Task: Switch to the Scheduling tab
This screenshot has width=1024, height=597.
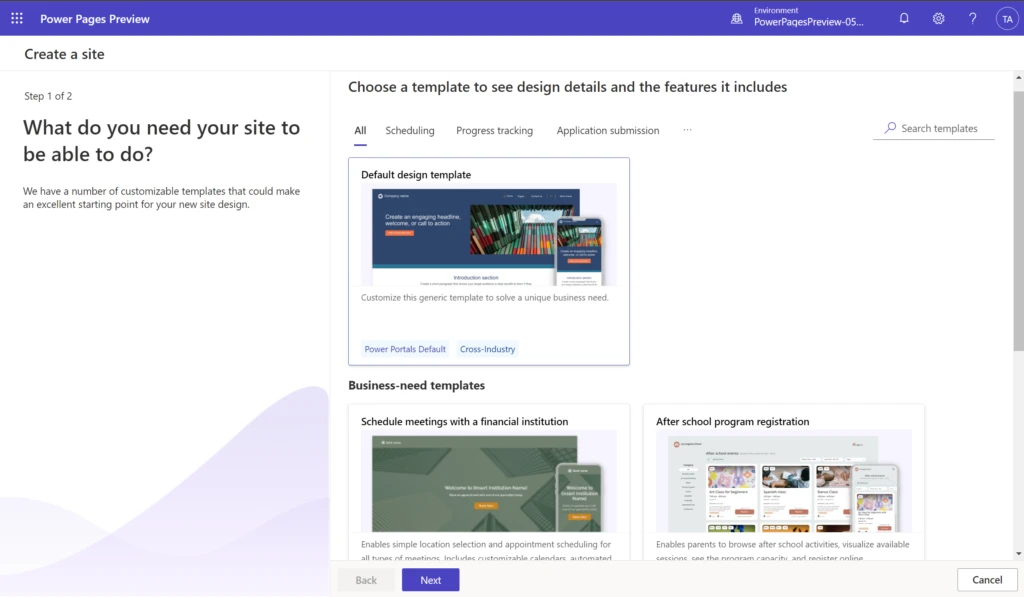Action: (x=409, y=130)
